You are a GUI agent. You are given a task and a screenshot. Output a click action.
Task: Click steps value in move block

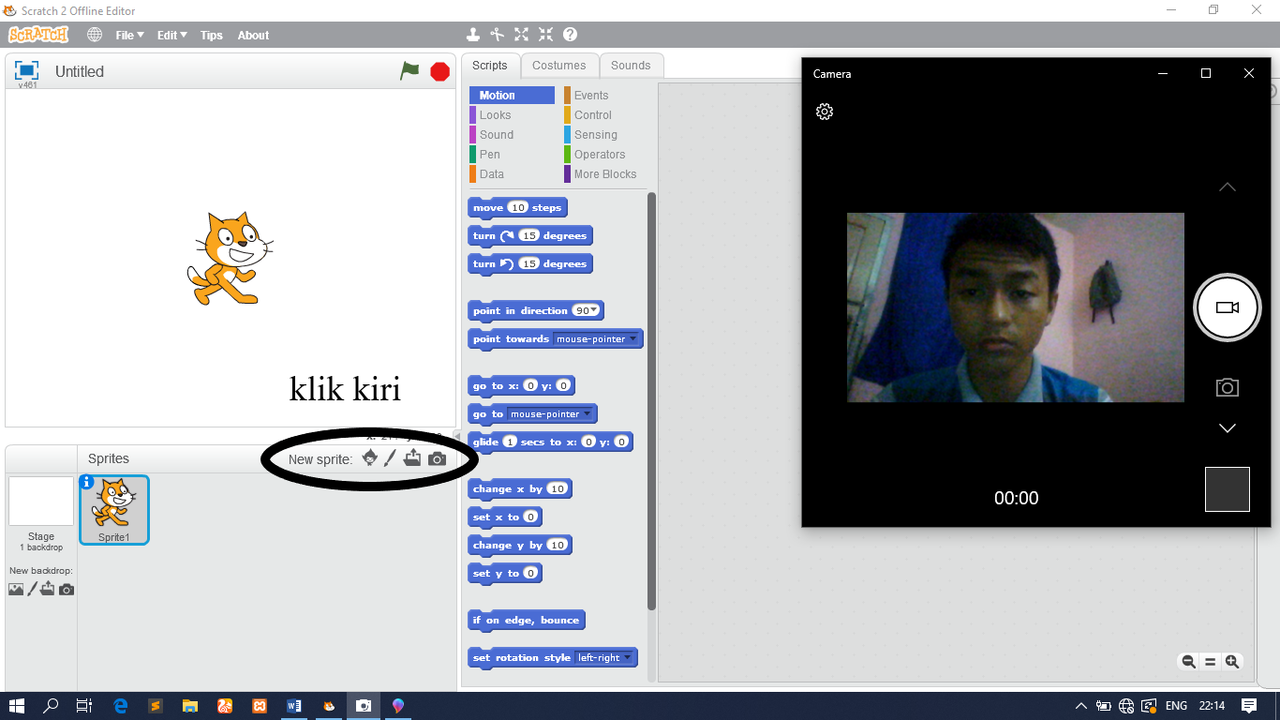pos(517,208)
